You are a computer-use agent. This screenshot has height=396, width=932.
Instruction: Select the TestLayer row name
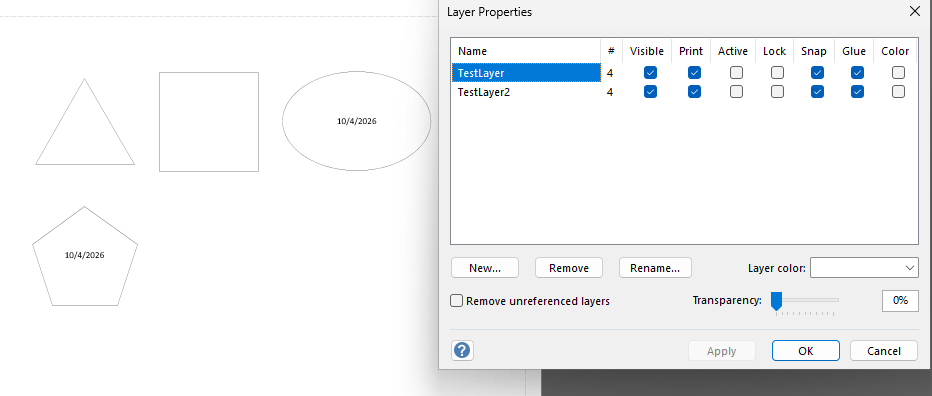click(x=526, y=73)
